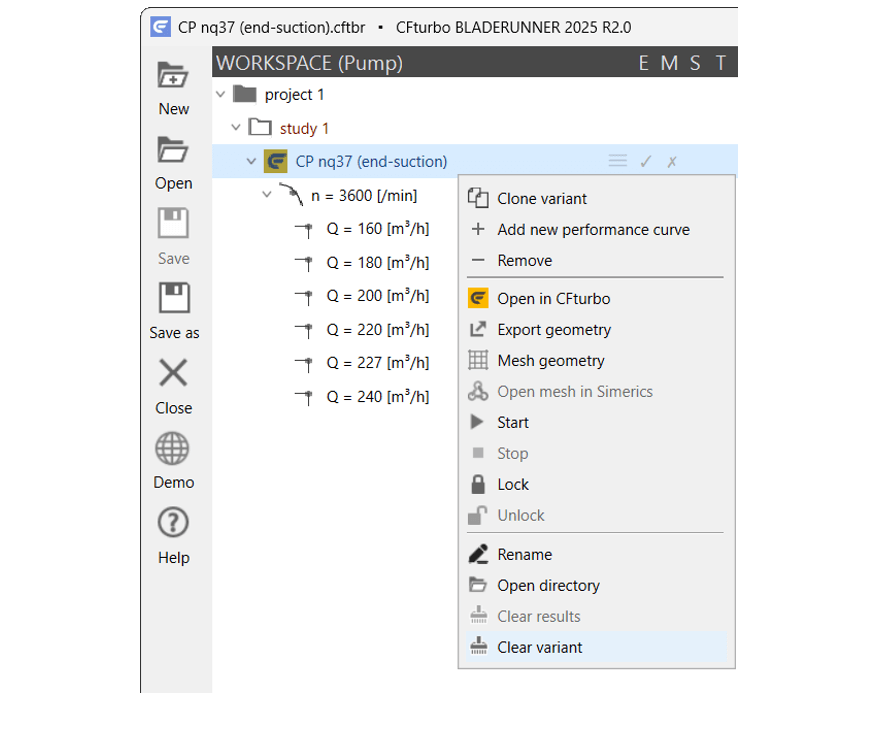Click the M letter in workspace header
The width and height of the screenshot is (890, 729).
[x=669, y=63]
